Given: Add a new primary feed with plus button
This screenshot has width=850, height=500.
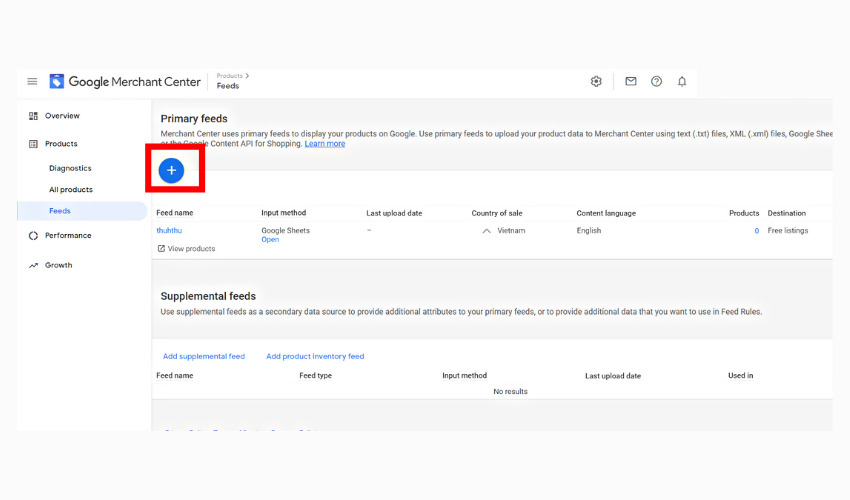Looking at the screenshot, I should point(171,170).
